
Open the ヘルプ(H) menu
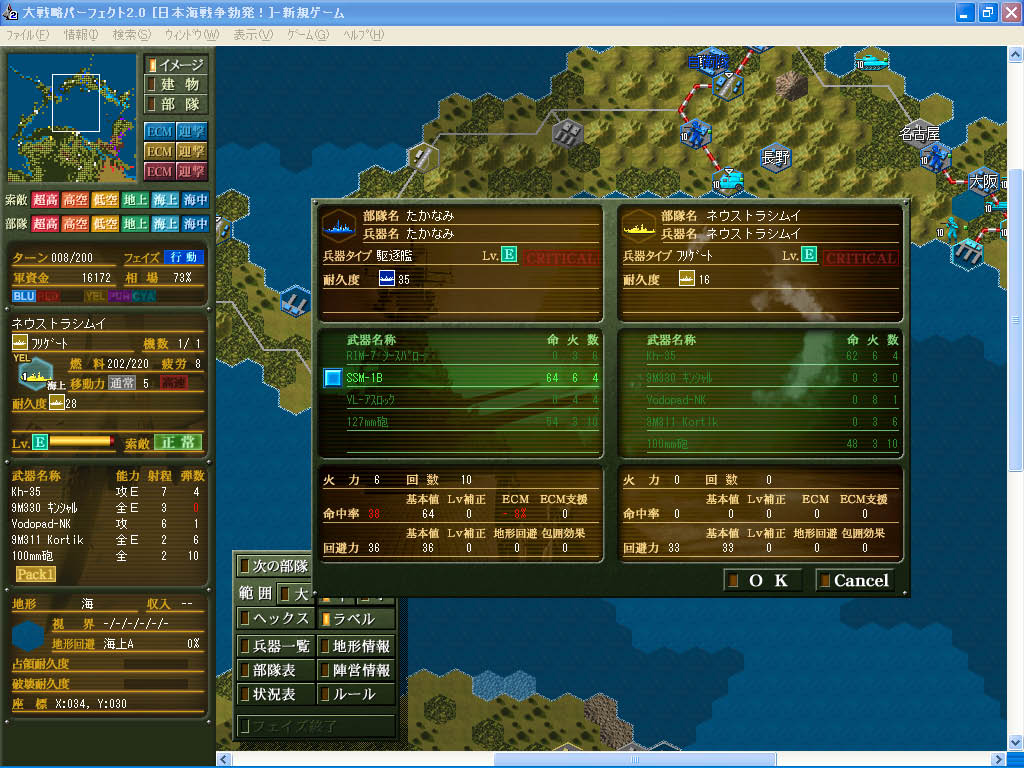[x=363, y=35]
